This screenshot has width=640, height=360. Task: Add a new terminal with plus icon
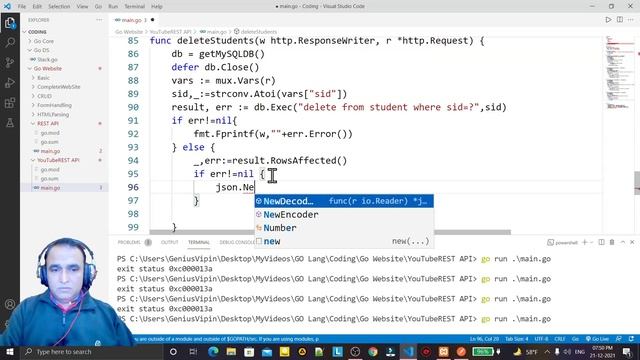[x=584, y=242]
